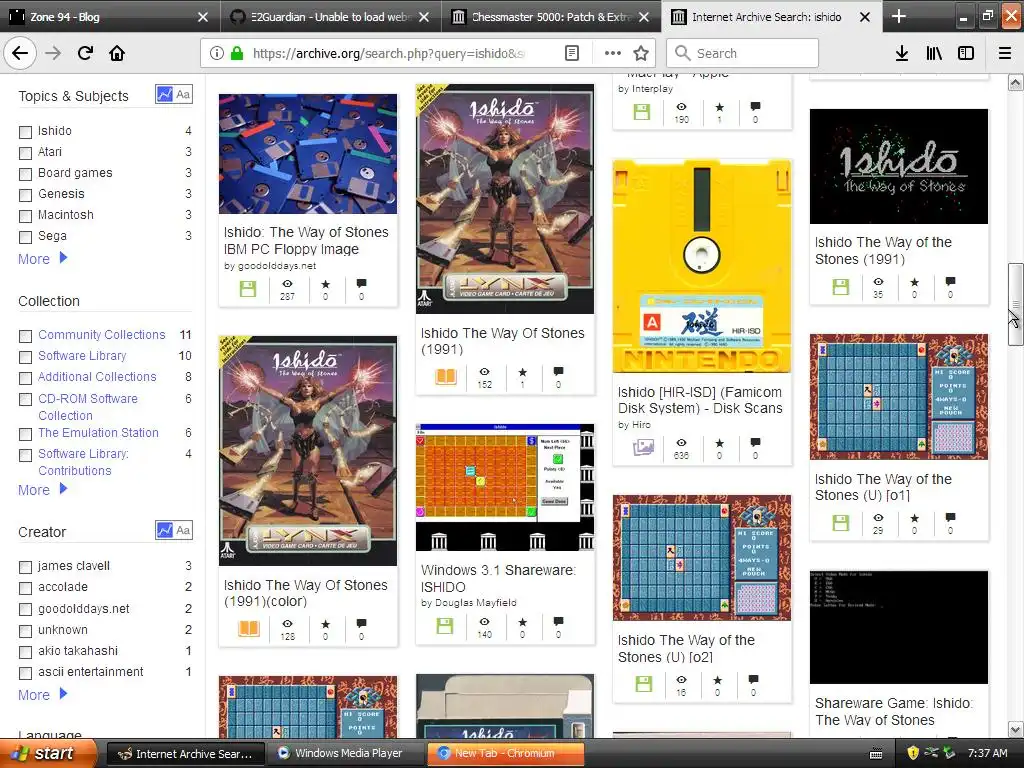The width and height of the screenshot is (1024, 768).
Task: Open Ishido: The Way of Stones IBM PC Floppy Image
Action: click(x=306, y=240)
